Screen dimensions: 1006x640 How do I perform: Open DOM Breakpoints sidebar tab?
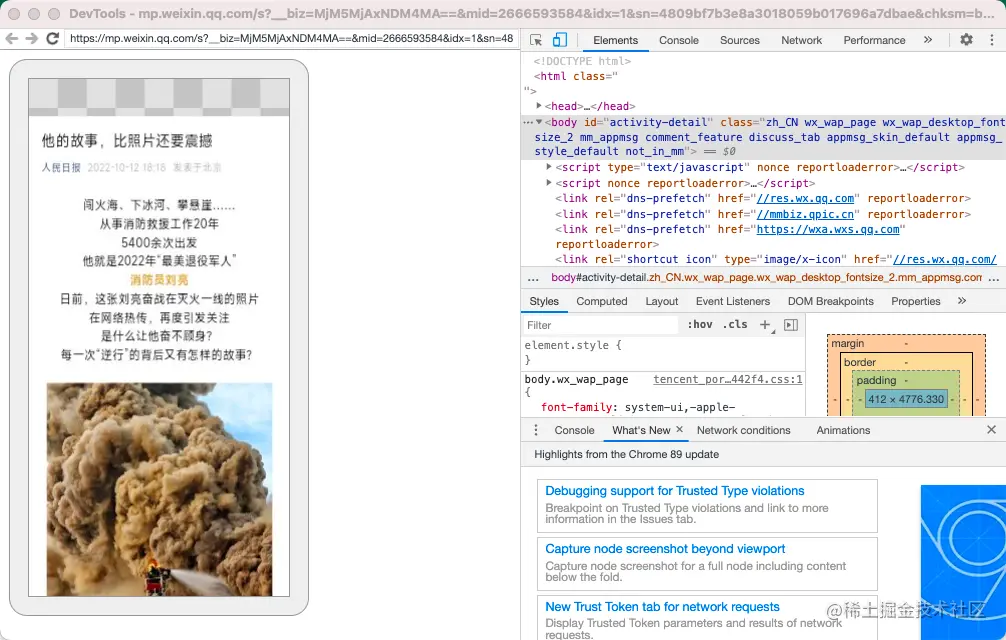tap(831, 301)
